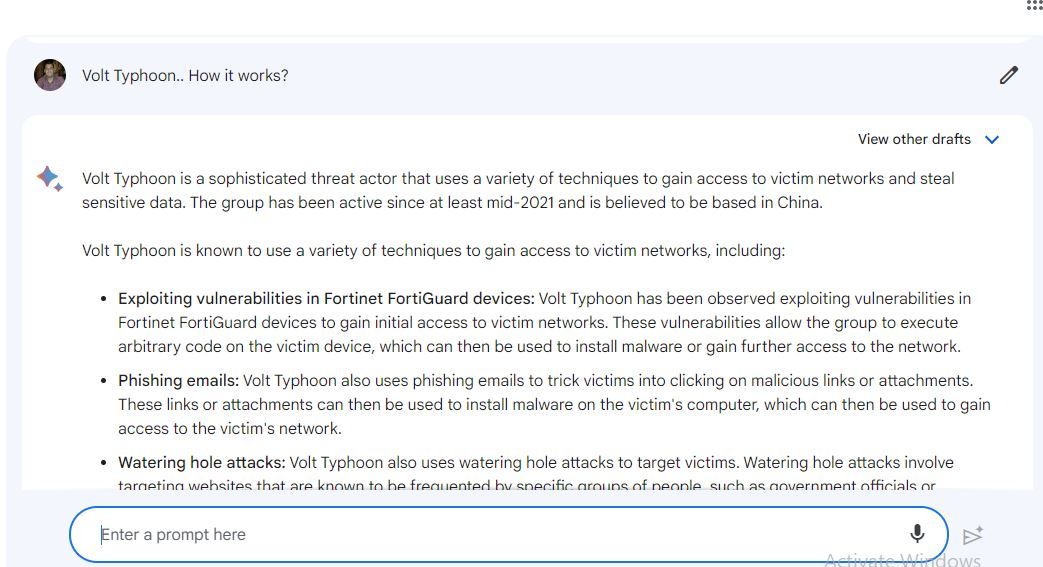Click the word "China" in the first paragraph
The image size is (1043, 567).
click(x=797, y=203)
